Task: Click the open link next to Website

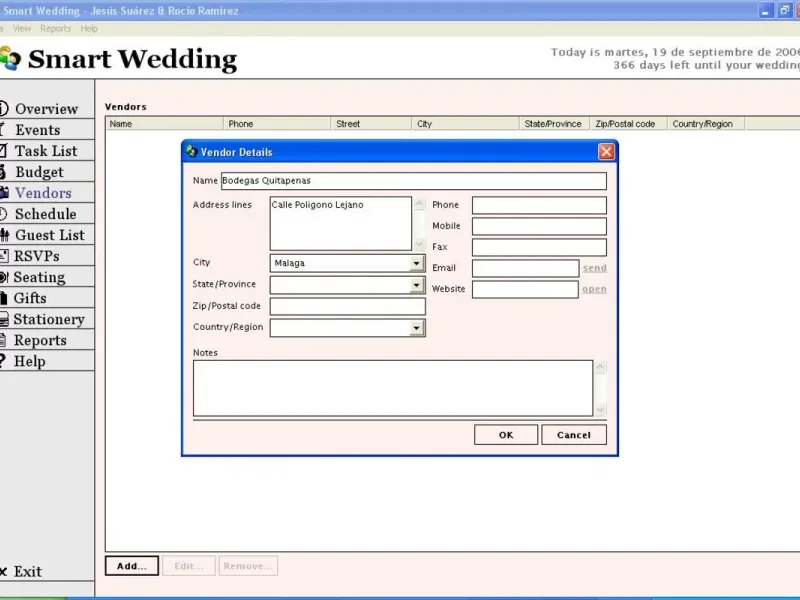Action: [594, 289]
